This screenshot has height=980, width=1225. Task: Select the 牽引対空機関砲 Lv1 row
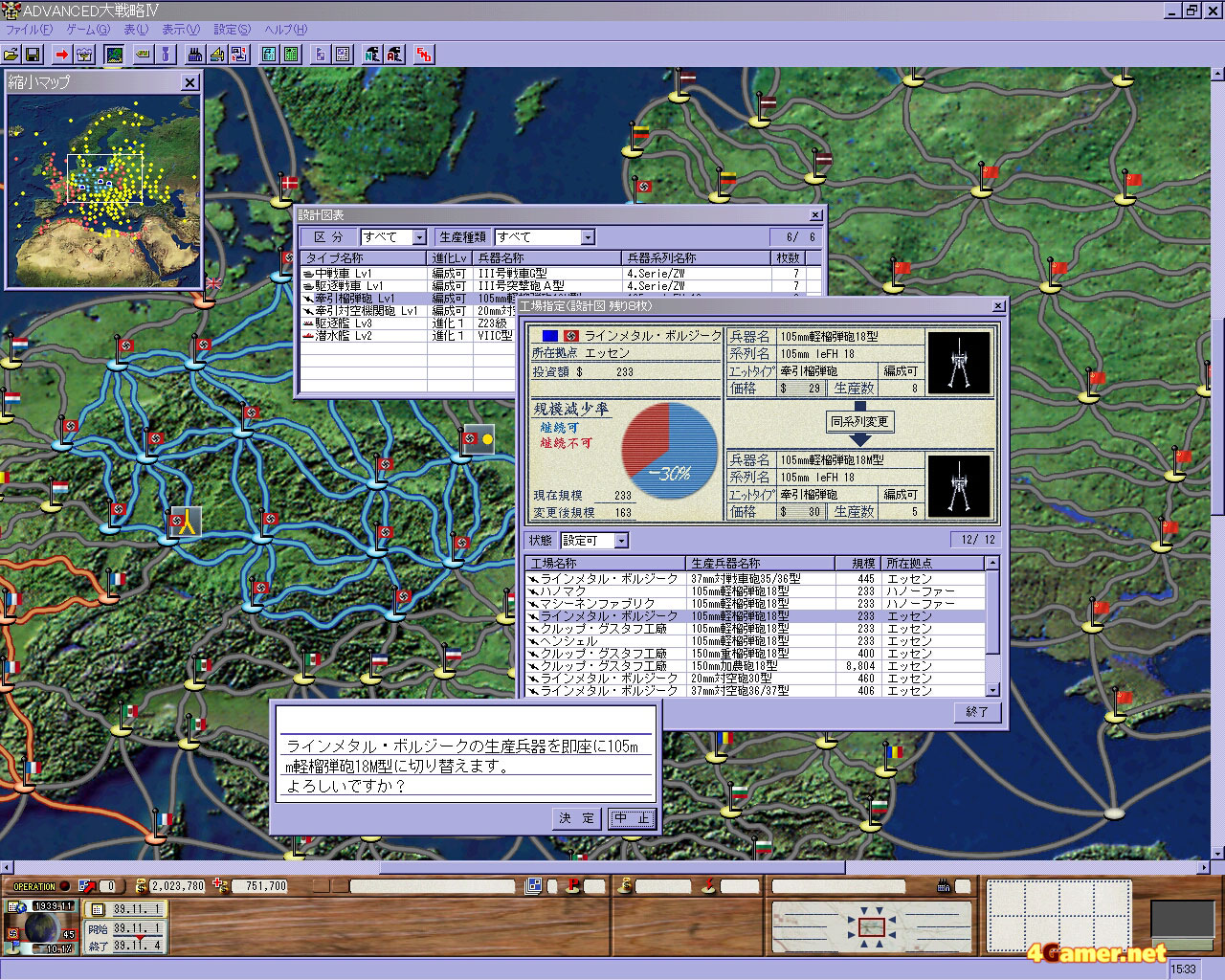pos(408,311)
